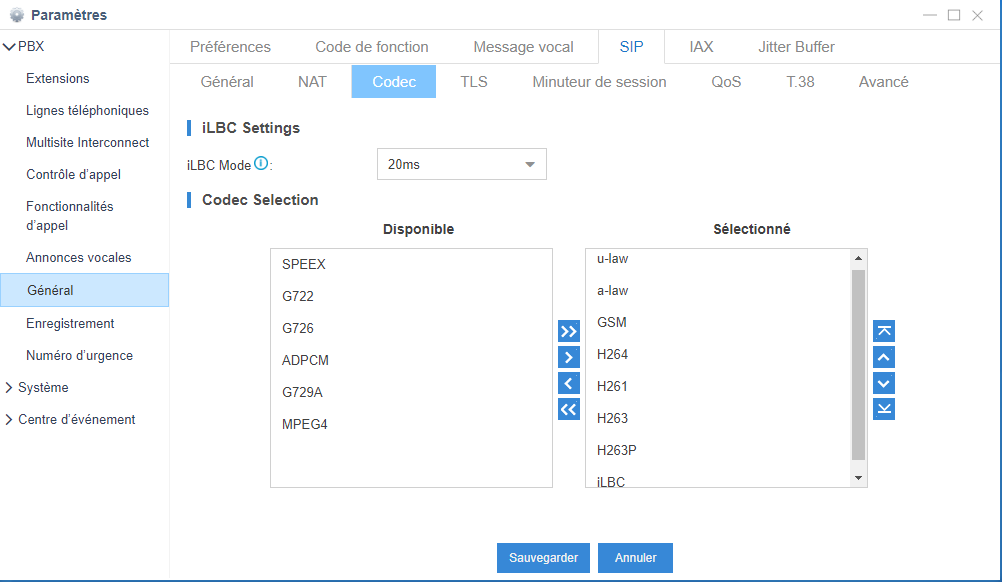Click the Annuler button
Viewport: 1002px width, 582px height.
(635, 558)
